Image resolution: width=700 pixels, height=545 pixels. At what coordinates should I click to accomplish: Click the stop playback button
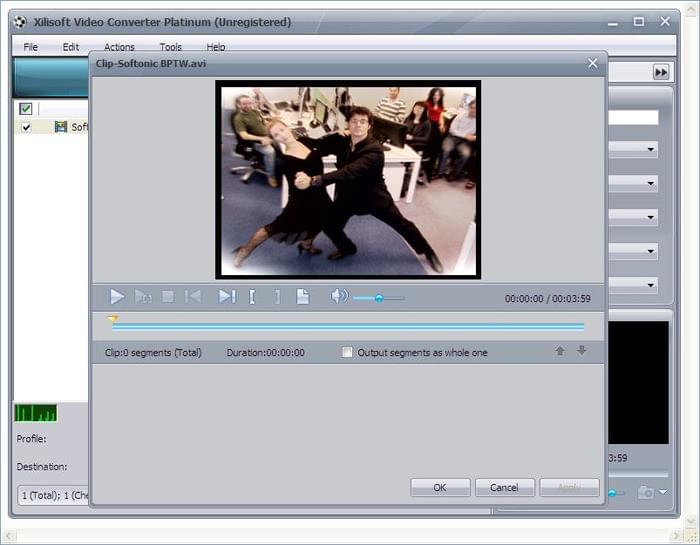168,296
